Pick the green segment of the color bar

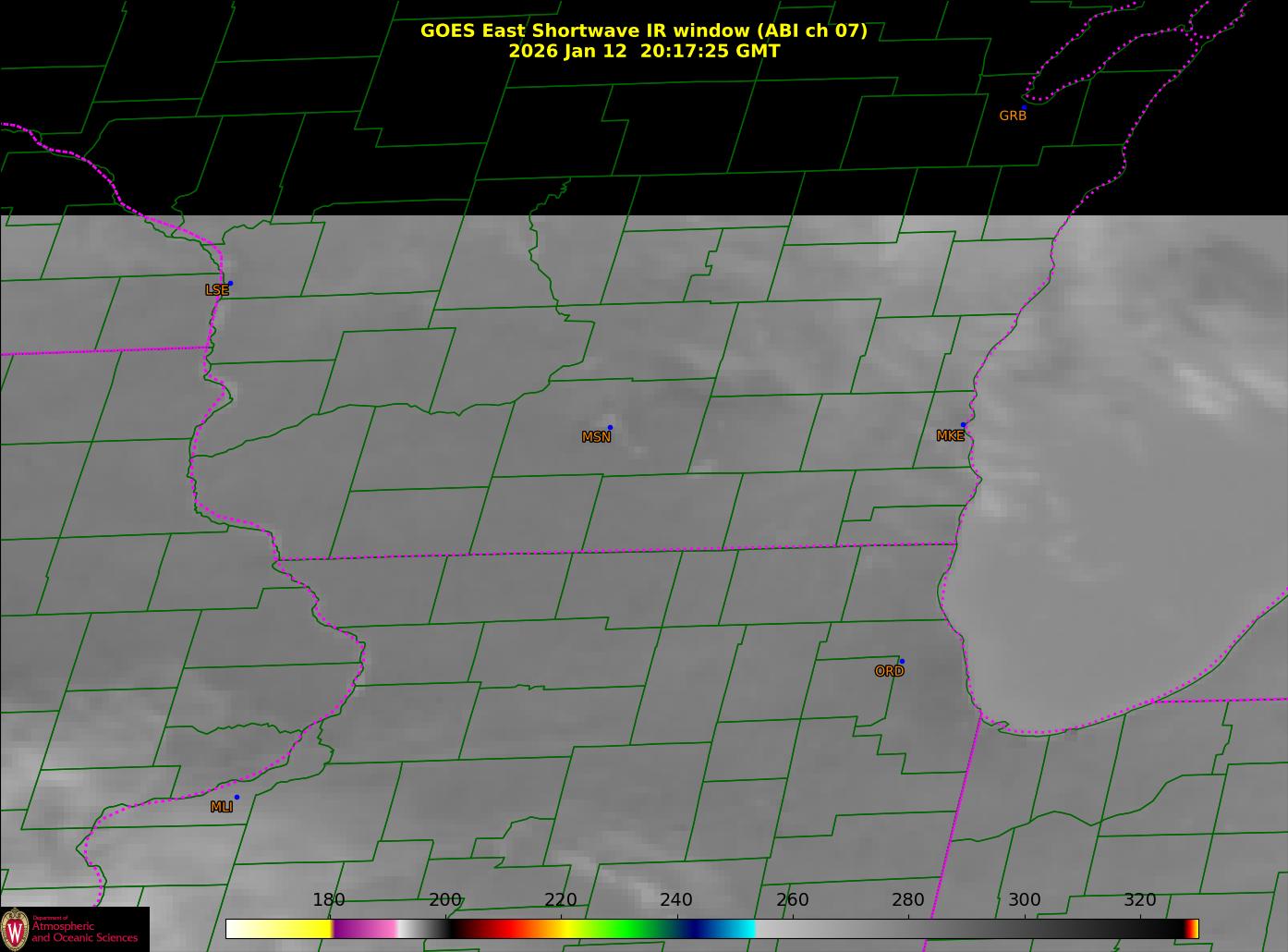pos(628,928)
